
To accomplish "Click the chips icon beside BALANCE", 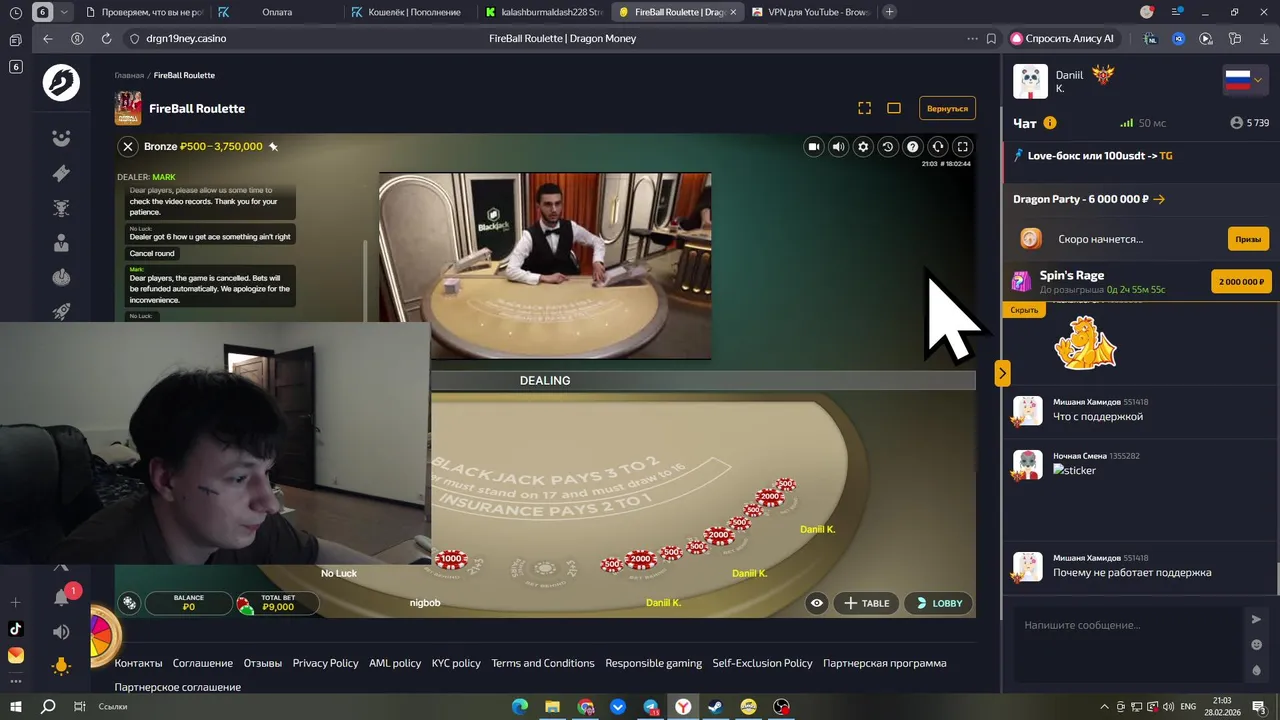I will pos(129,603).
